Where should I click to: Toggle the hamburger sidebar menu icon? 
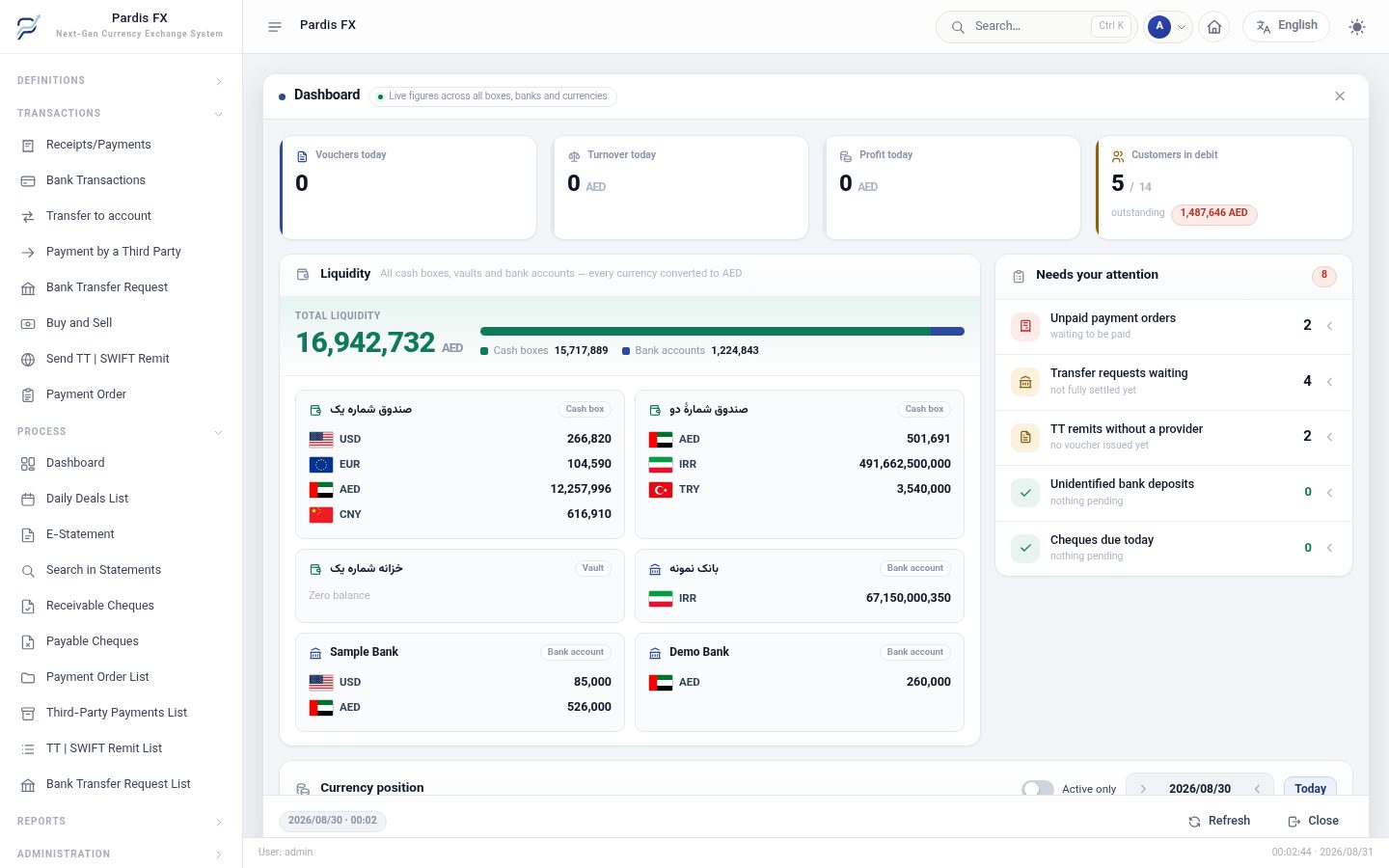(x=275, y=27)
